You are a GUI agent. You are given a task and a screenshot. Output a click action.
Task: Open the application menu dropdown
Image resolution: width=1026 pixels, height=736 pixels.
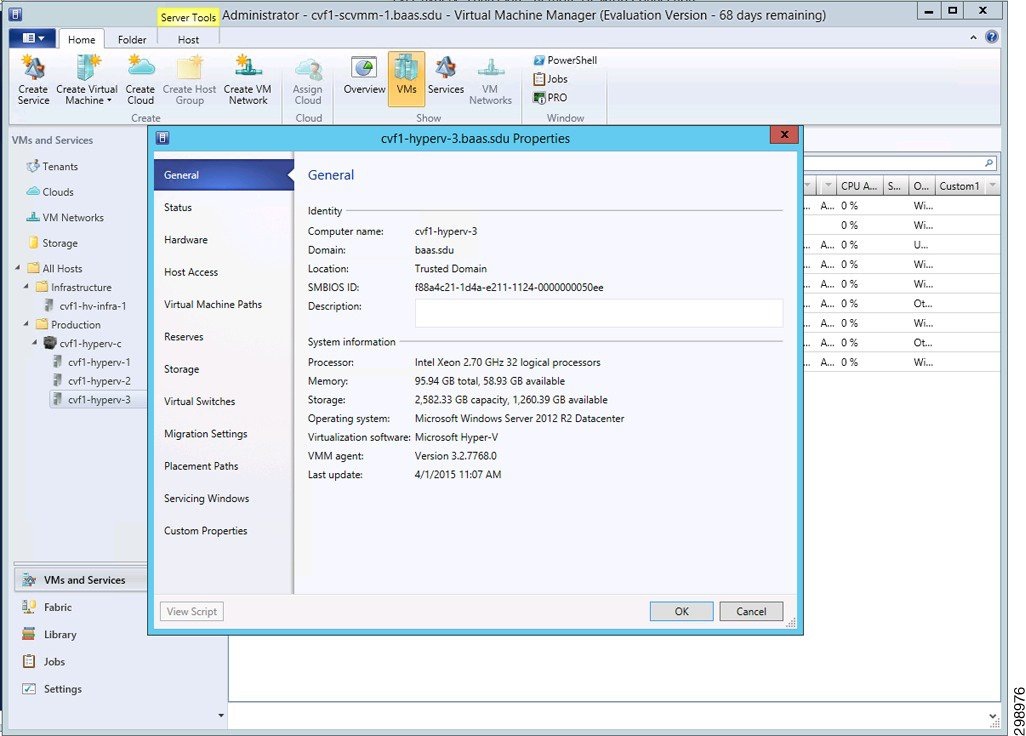[x=33, y=38]
